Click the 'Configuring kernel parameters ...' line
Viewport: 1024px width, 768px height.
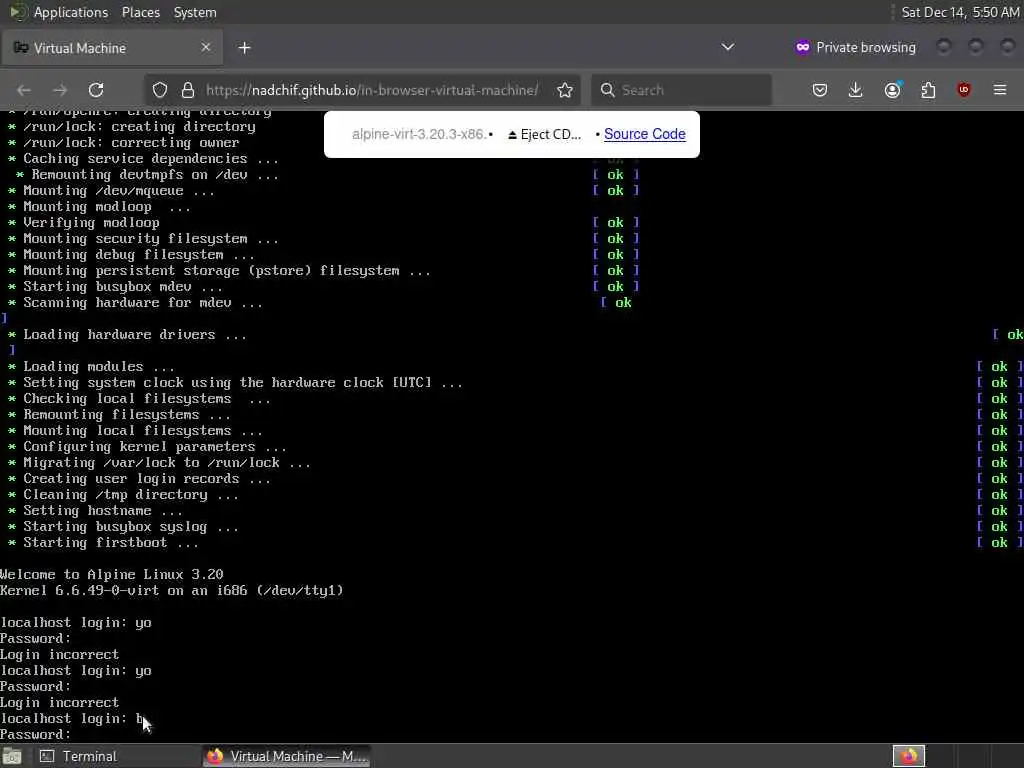(x=148, y=447)
